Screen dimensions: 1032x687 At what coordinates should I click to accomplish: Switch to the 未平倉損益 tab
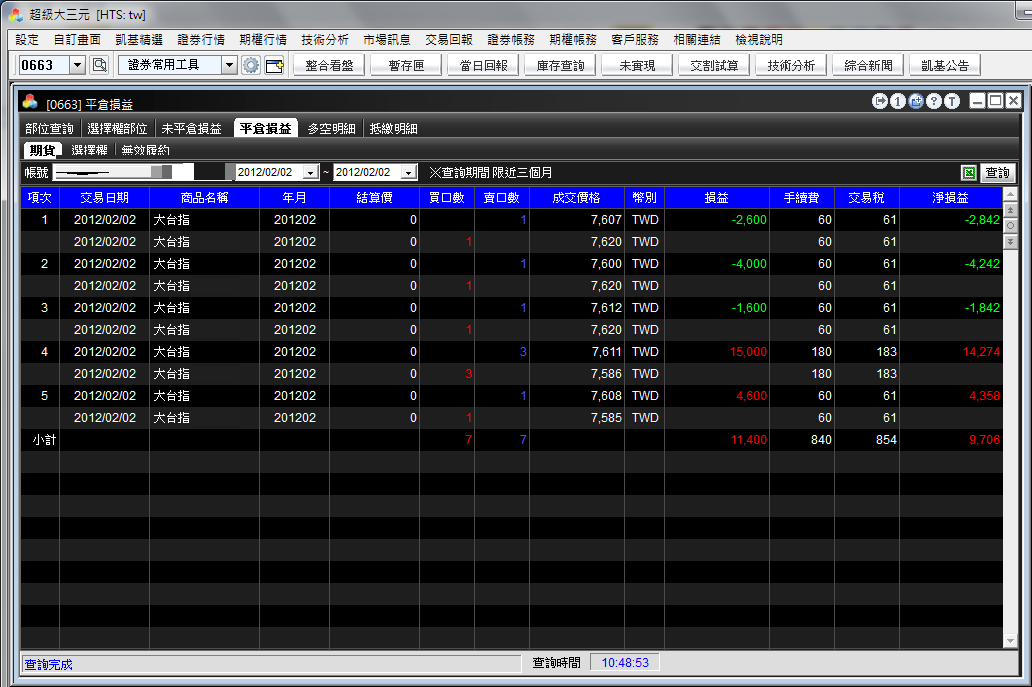tap(192, 128)
